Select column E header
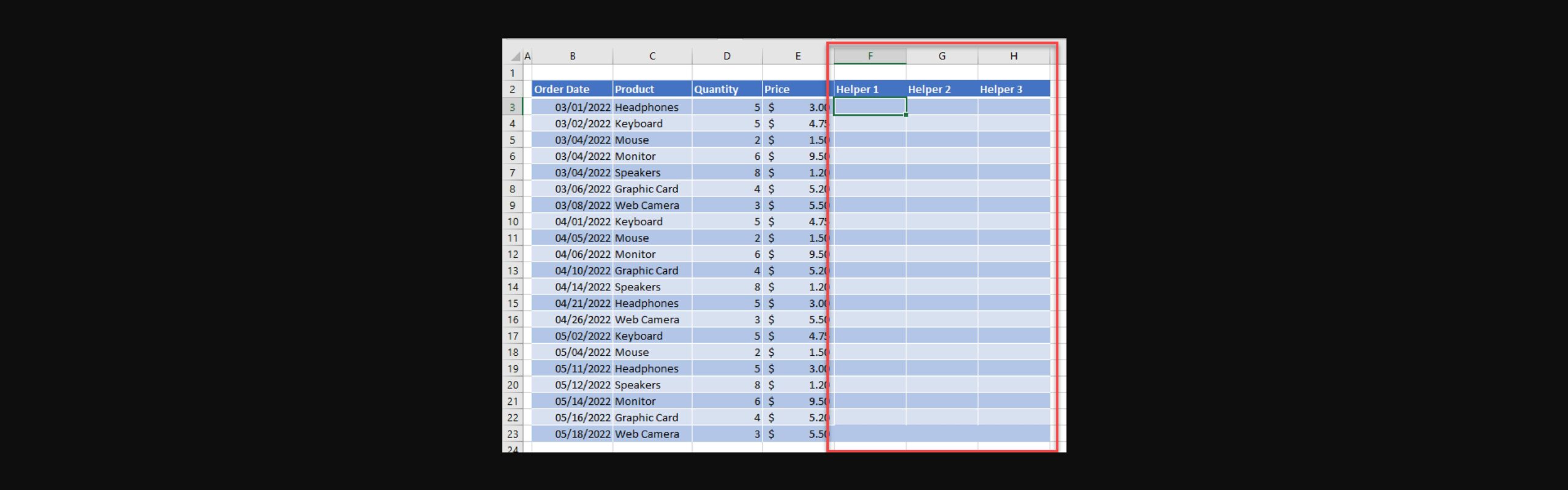Screen dimensions: 1568x490 pyautogui.click(x=797, y=56)
